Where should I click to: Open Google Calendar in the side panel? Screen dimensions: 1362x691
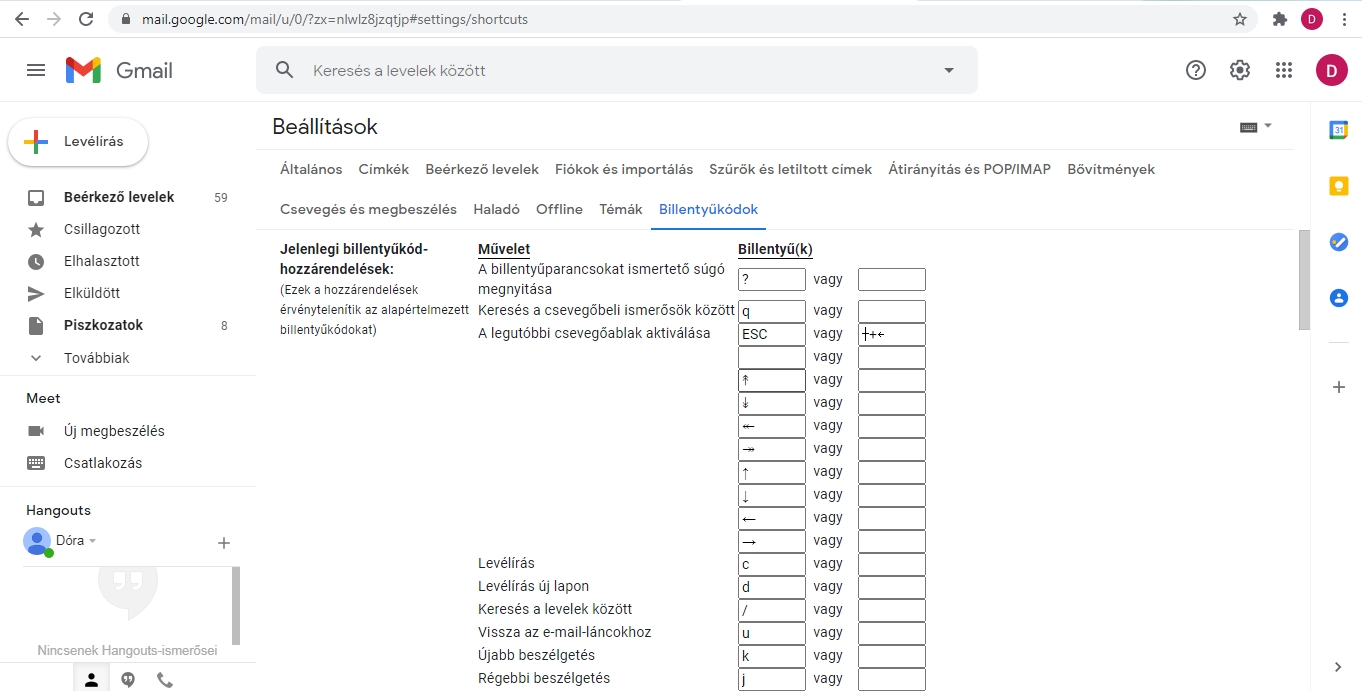click(1338, 131)
